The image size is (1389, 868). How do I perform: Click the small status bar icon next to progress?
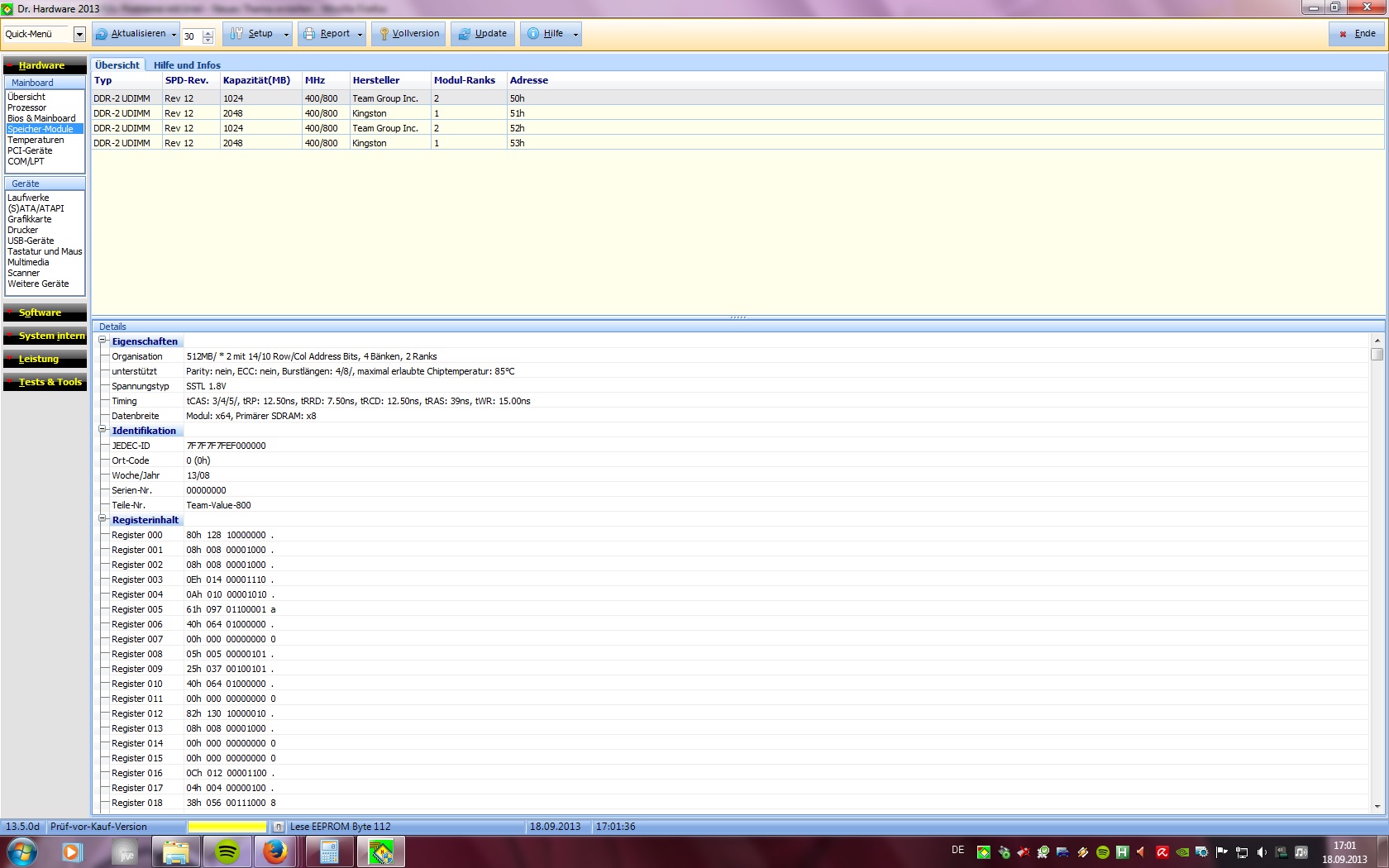[x=279, y=827]
